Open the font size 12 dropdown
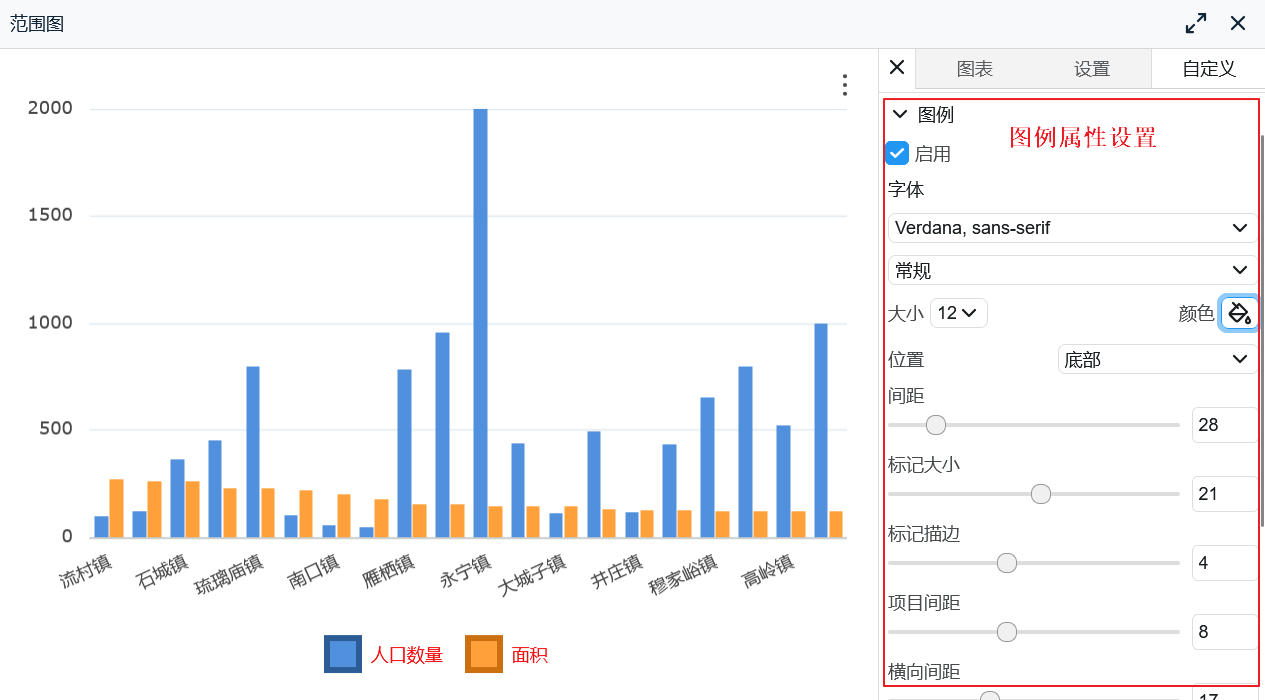Viewport: 1265px width, 700px height. pos(959,313)
